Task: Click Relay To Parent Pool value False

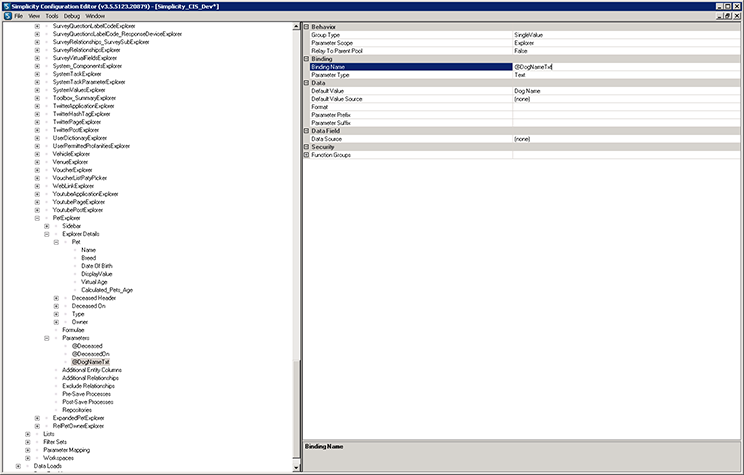Action: click(626, 51)
